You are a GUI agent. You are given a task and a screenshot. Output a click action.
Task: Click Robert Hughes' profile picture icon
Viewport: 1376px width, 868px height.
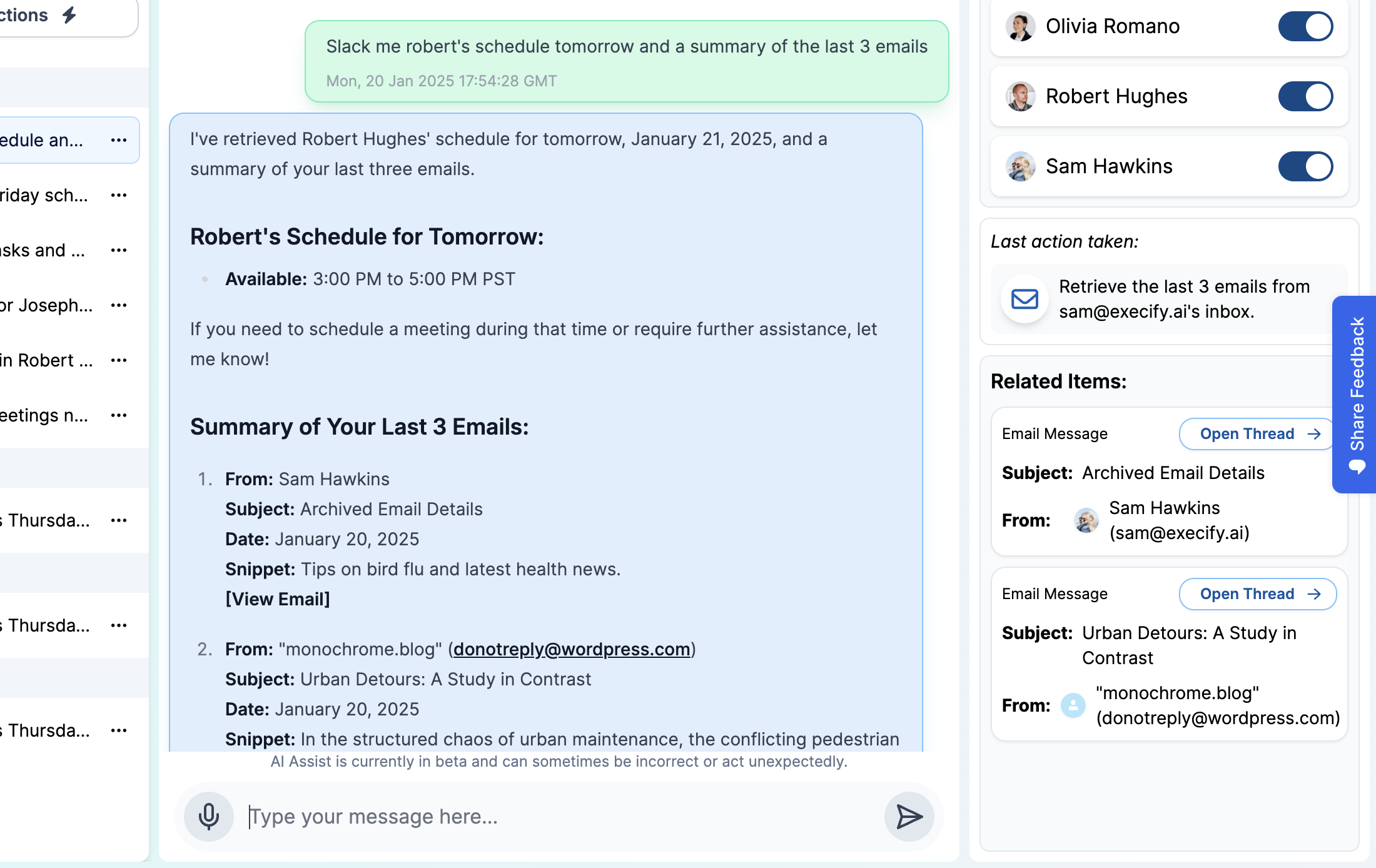click(1018, 96)
